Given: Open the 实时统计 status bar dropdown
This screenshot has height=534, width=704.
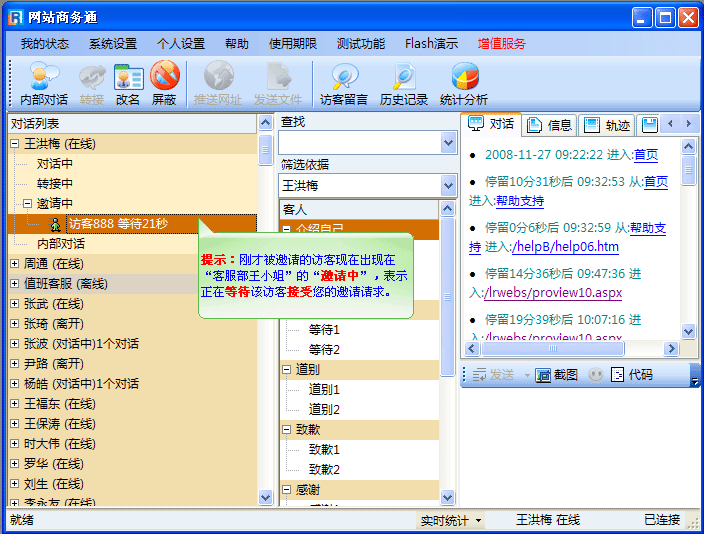Looking at the screenshot, I should click(451, 521).
